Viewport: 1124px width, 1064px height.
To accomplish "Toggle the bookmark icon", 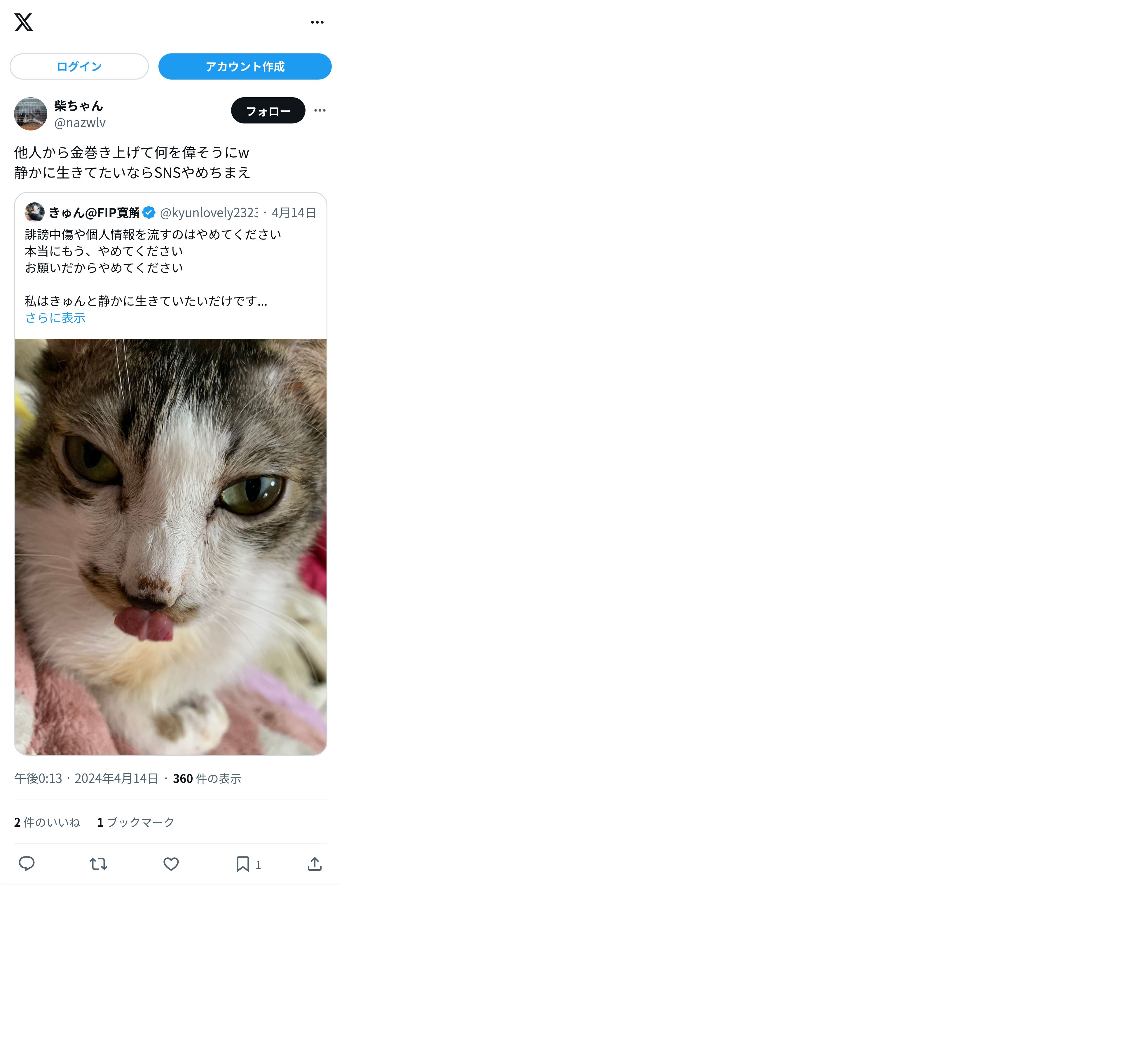I will [x=242, y=864].
